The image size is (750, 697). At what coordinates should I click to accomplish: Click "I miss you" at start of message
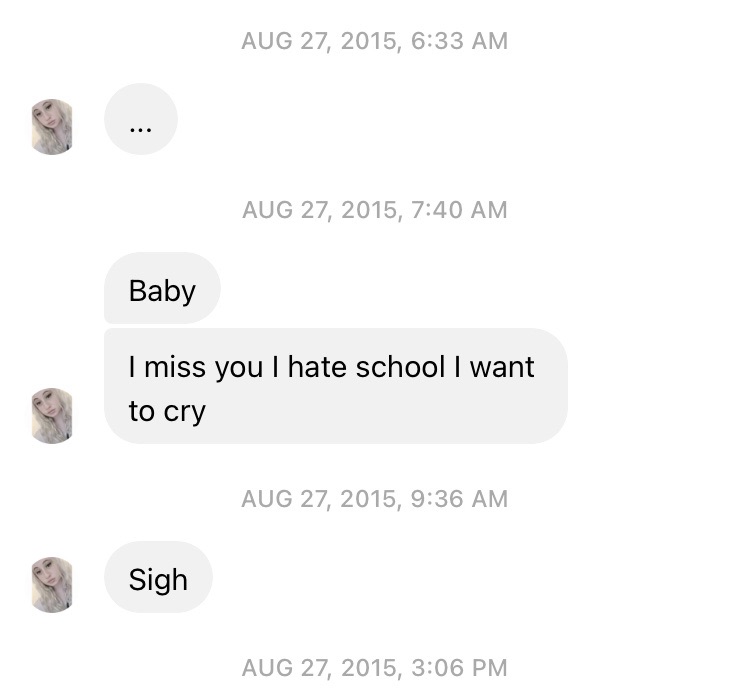click(196, 368)
